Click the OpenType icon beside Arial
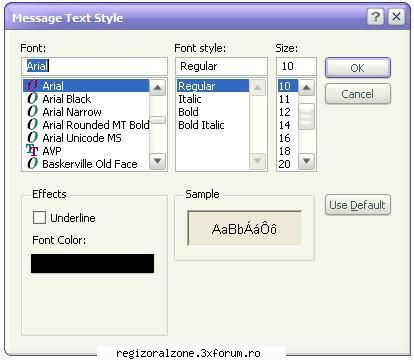The height and width of the screenshot is (360, 414). [33, 86]
